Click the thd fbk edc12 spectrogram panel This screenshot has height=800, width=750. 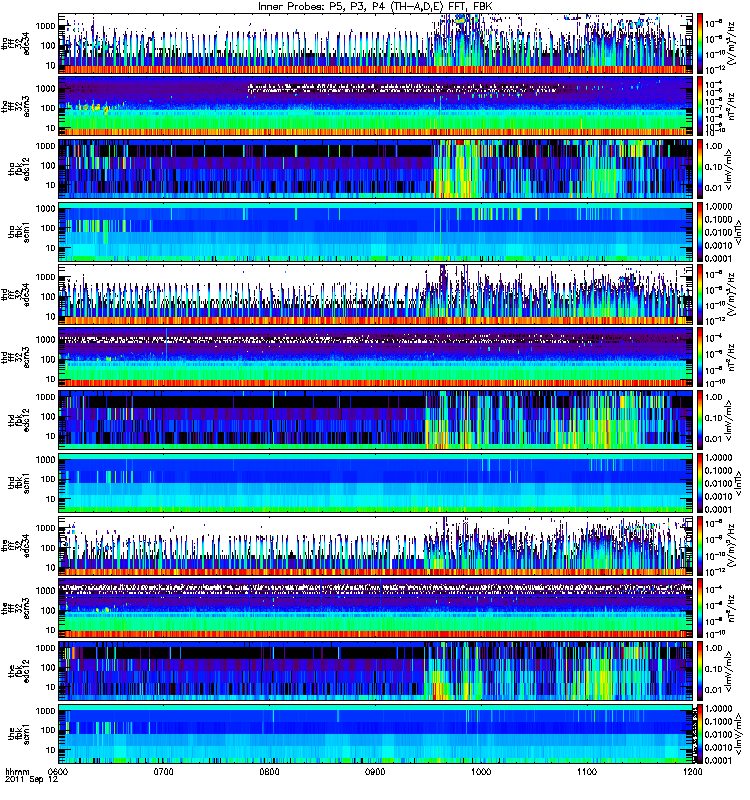[376, 420]
